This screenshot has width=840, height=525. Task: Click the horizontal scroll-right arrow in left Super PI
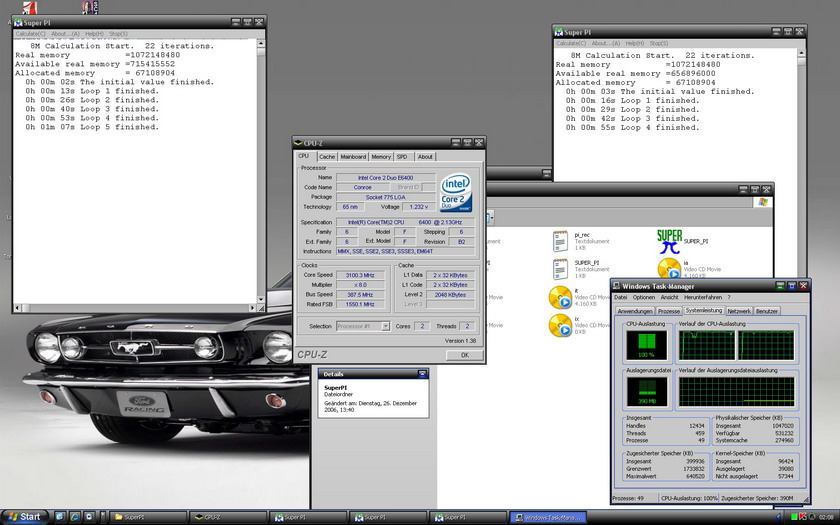pyautogui.click(x=252, y=308)
